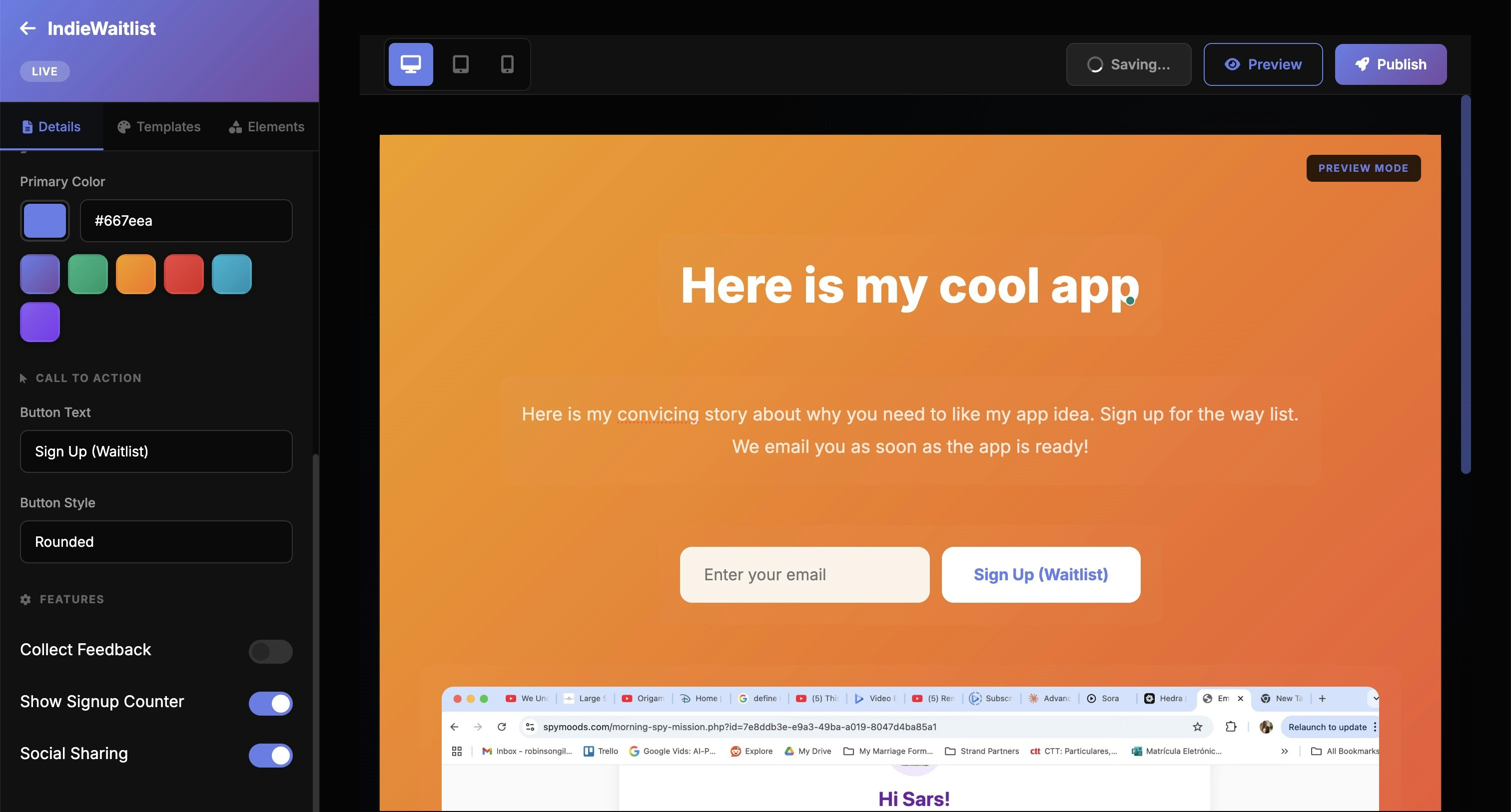Select the mobile phone preview icon

pos(507,64)
